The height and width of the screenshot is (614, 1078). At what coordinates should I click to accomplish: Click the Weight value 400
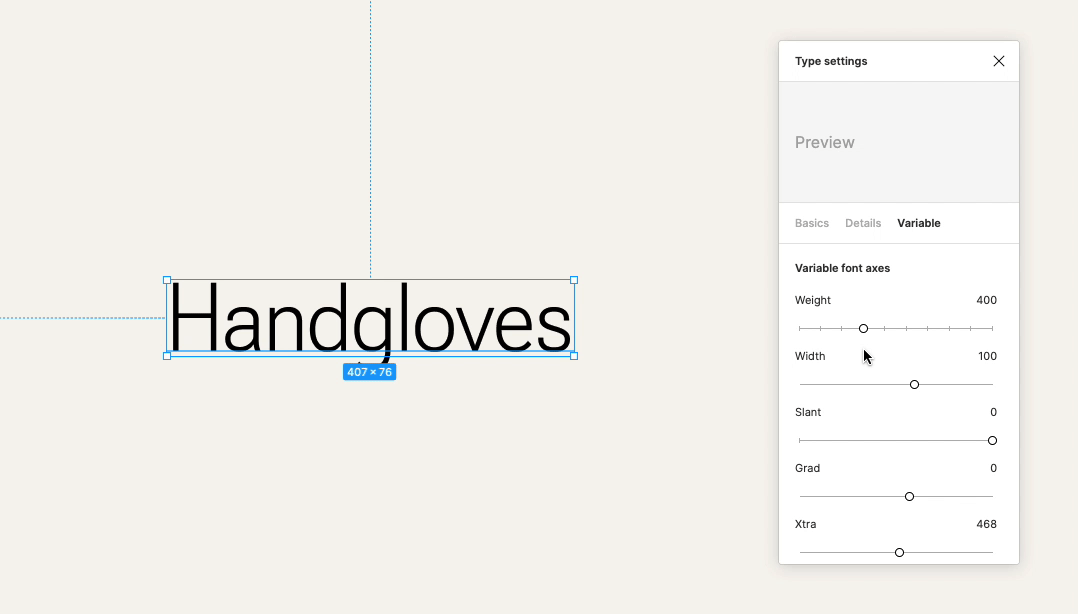[x=986, y=300]
